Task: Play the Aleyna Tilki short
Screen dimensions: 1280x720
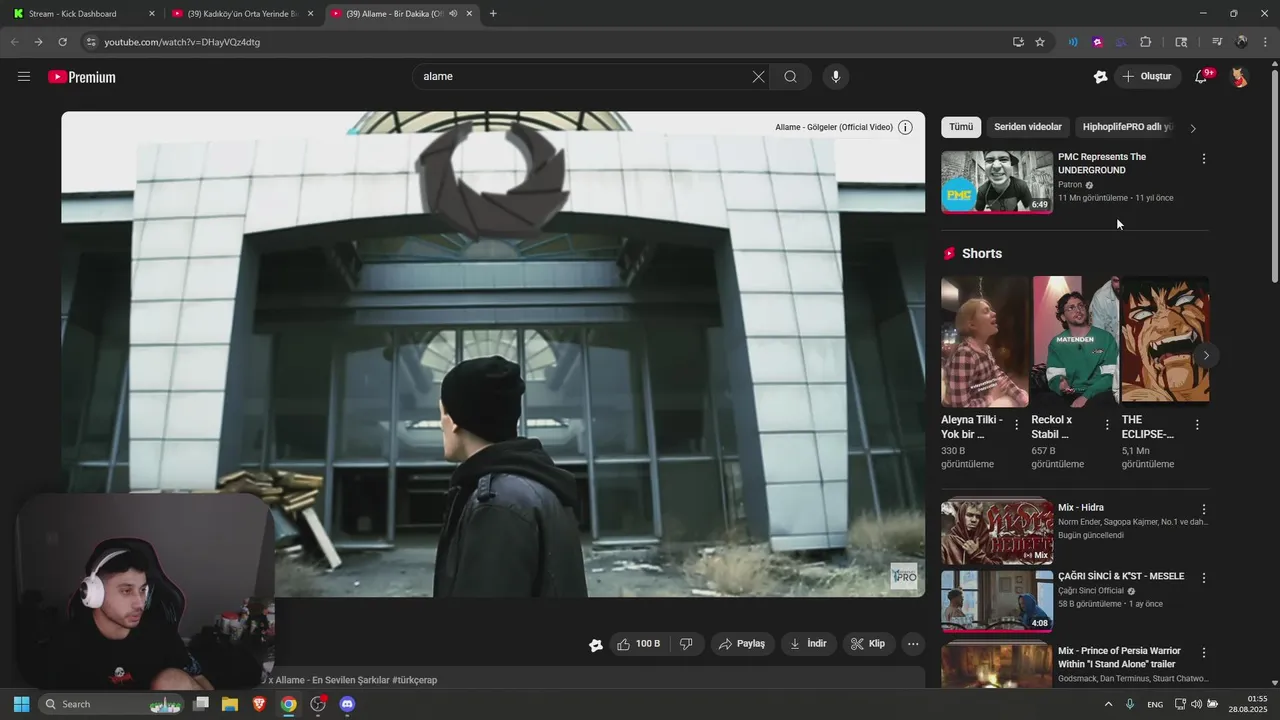Action: 984,340
